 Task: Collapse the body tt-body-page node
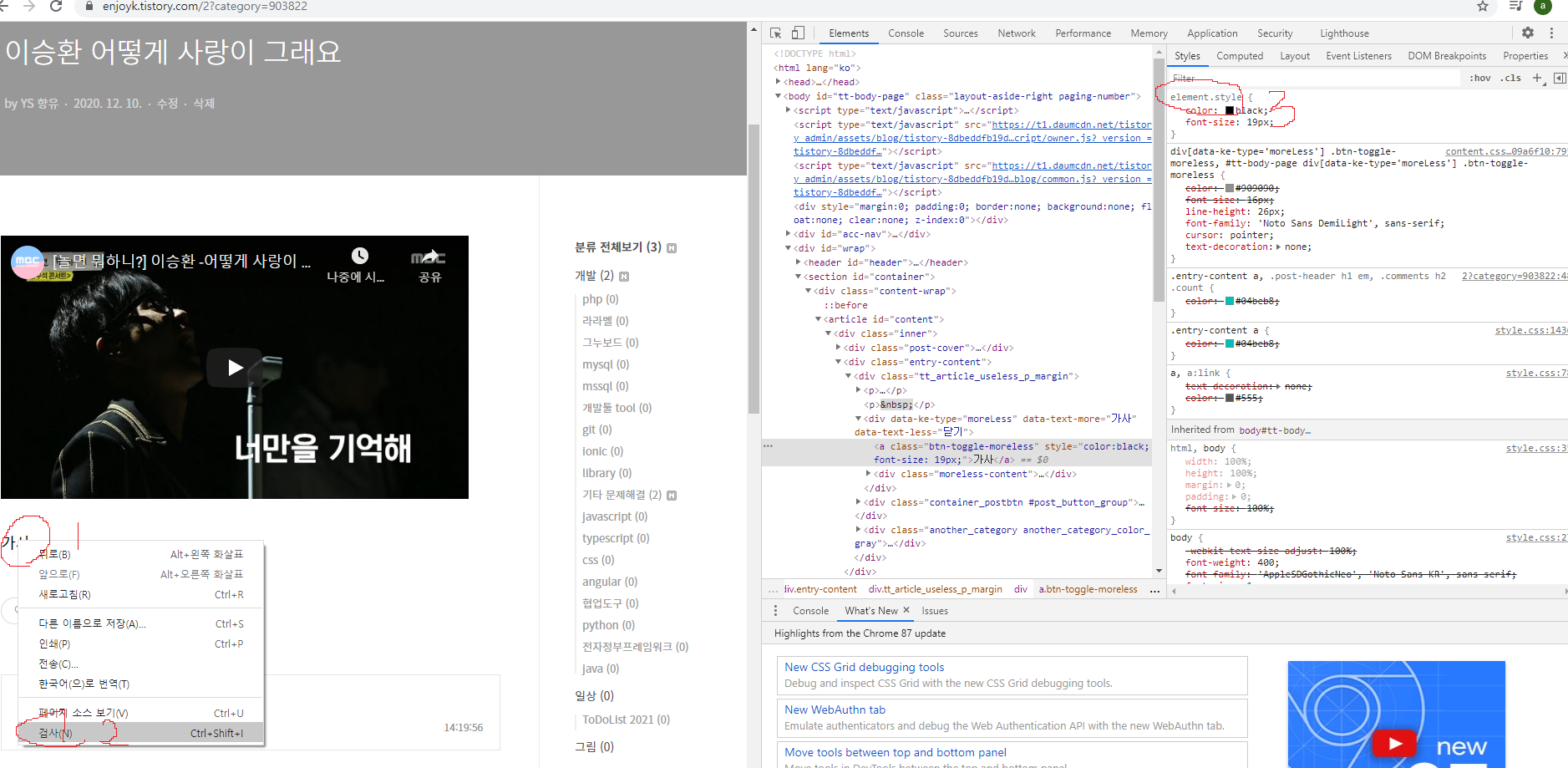tap(778, 96)
